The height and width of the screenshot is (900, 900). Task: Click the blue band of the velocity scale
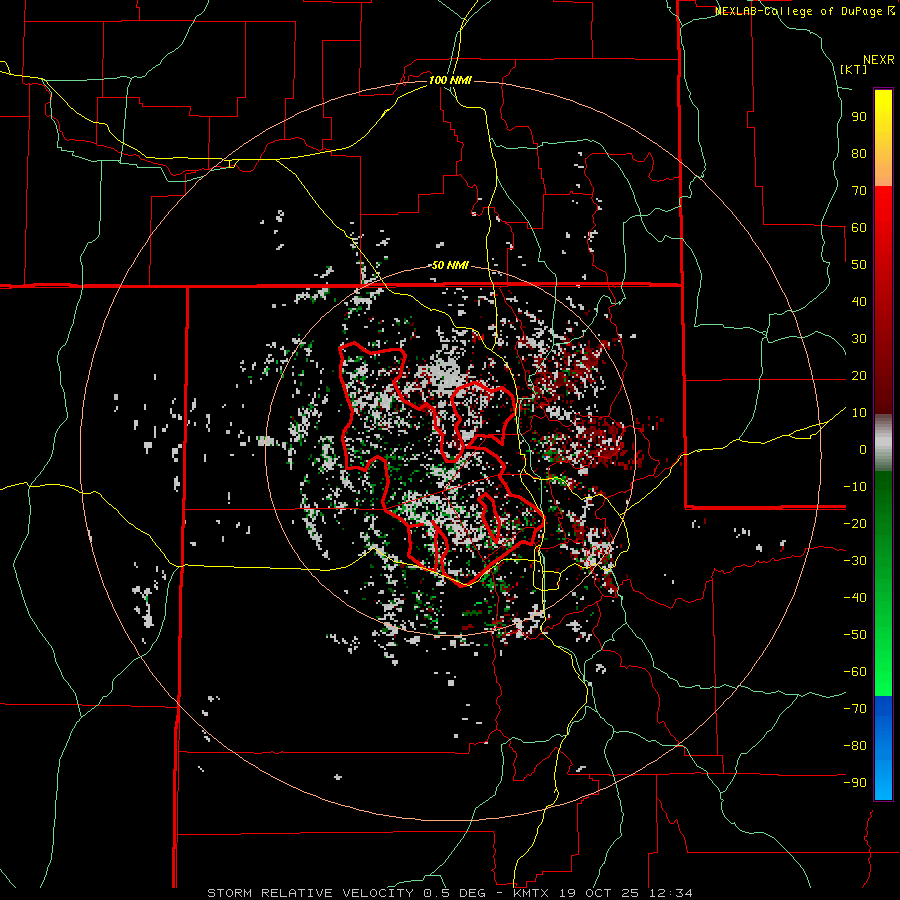[883, 747]
